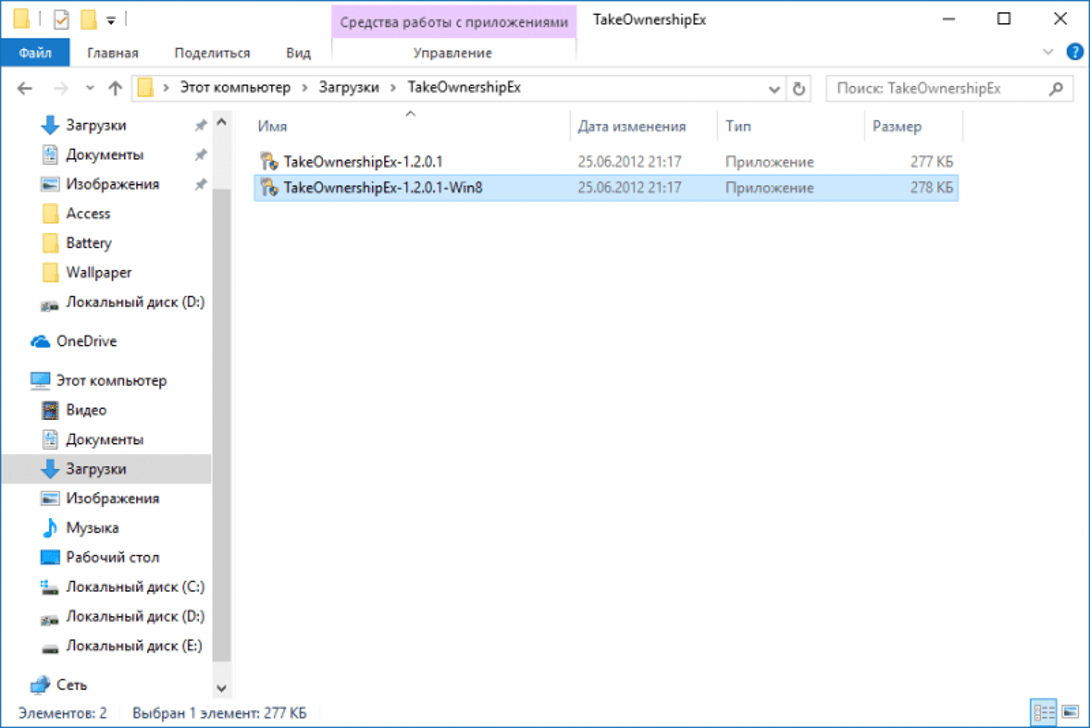Click the search TakeOwnershipEx input field
The image size is (1090, 728).
pos(938,88)
